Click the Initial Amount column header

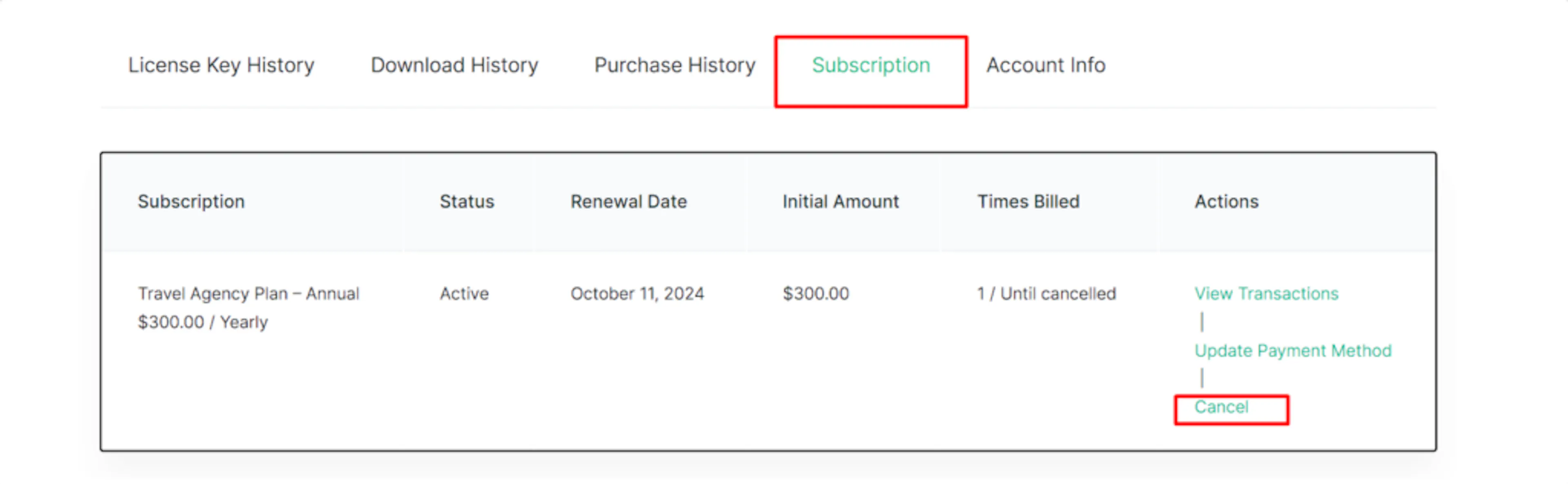point(841,201)
